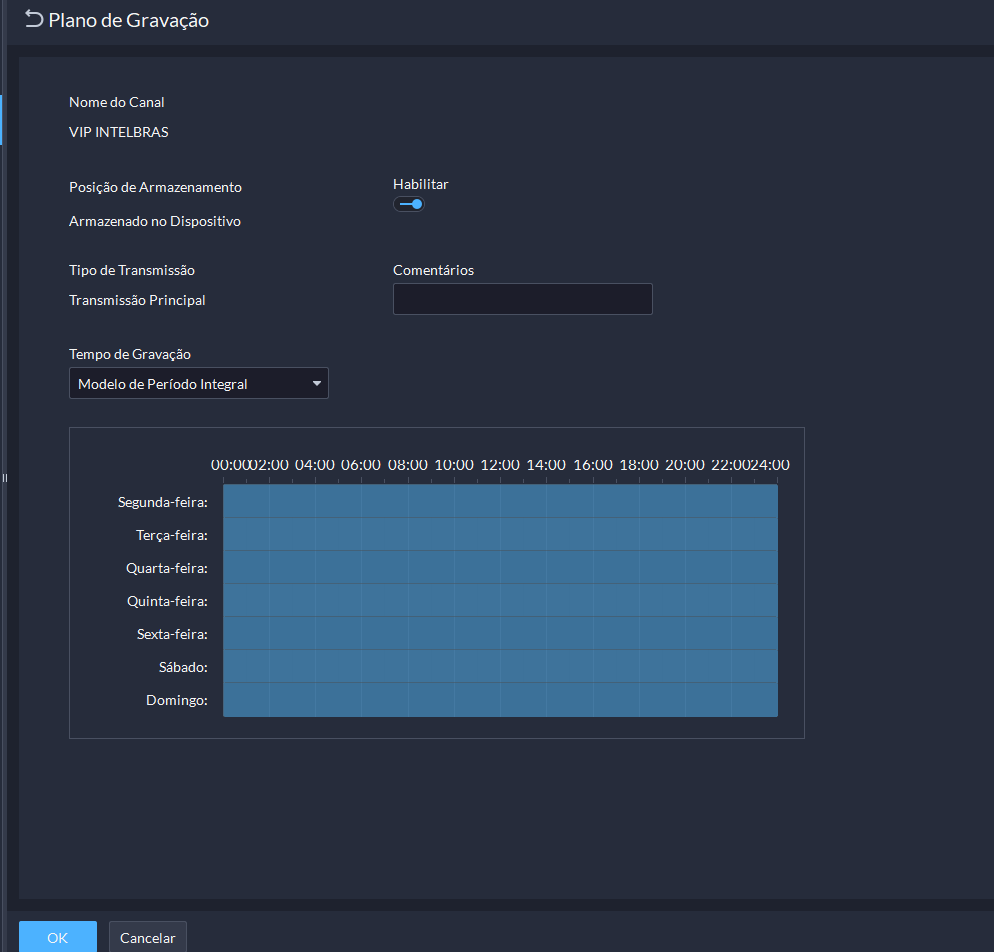Screen dimensions: 994x952
Task: Click the 14:00 time label
Action: (546, 465)
